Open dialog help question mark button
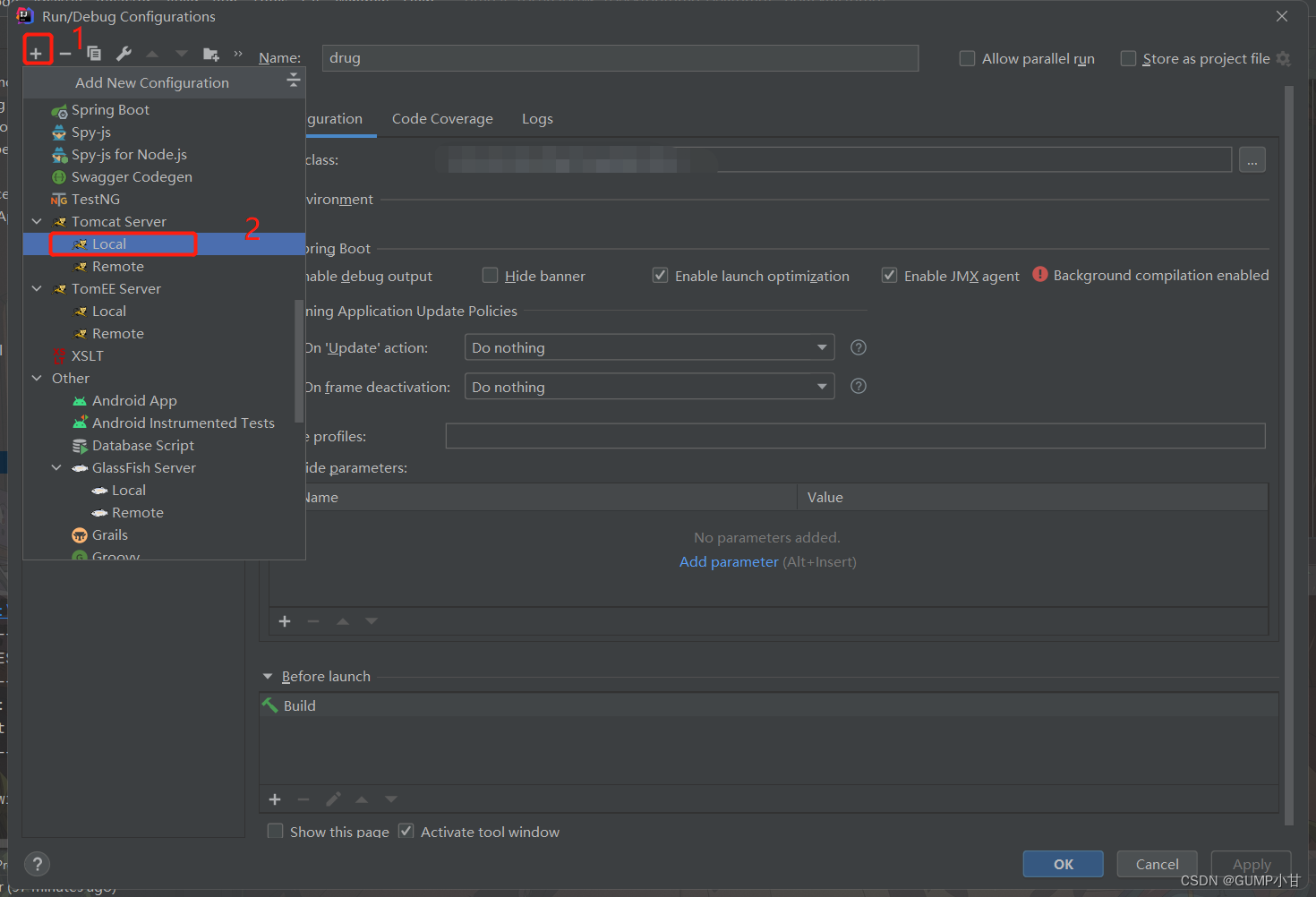Viewport: 1316px width, 897px height. pos(37,864)
